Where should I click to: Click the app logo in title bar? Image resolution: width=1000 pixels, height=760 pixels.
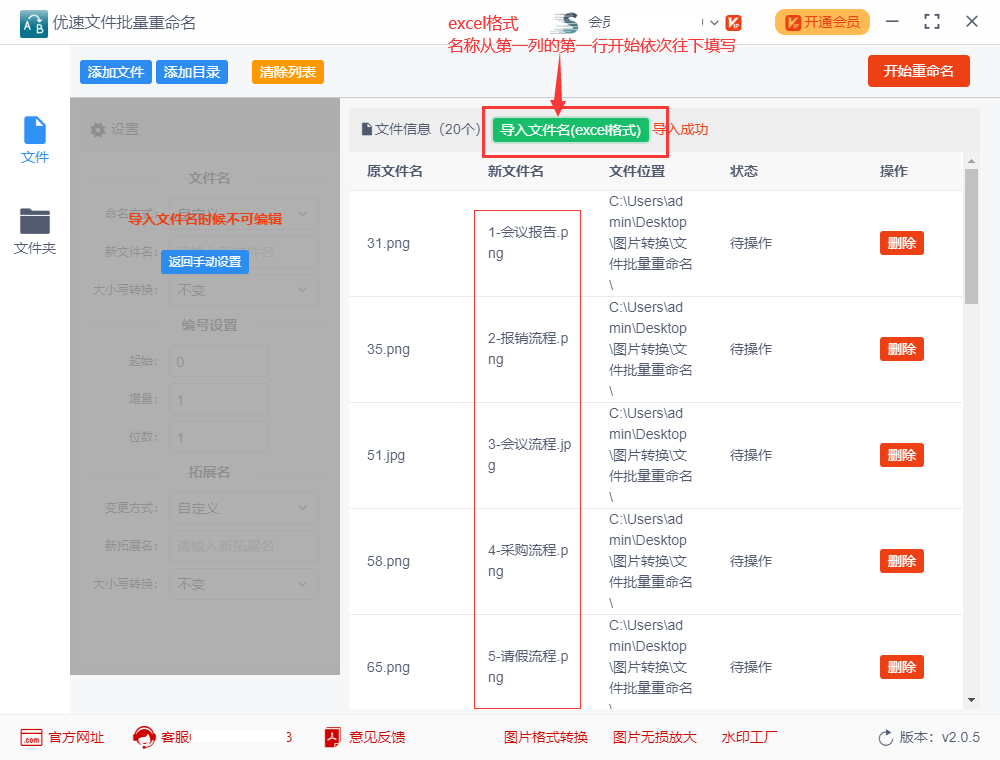pyautogui.click(x=34, y=24)
